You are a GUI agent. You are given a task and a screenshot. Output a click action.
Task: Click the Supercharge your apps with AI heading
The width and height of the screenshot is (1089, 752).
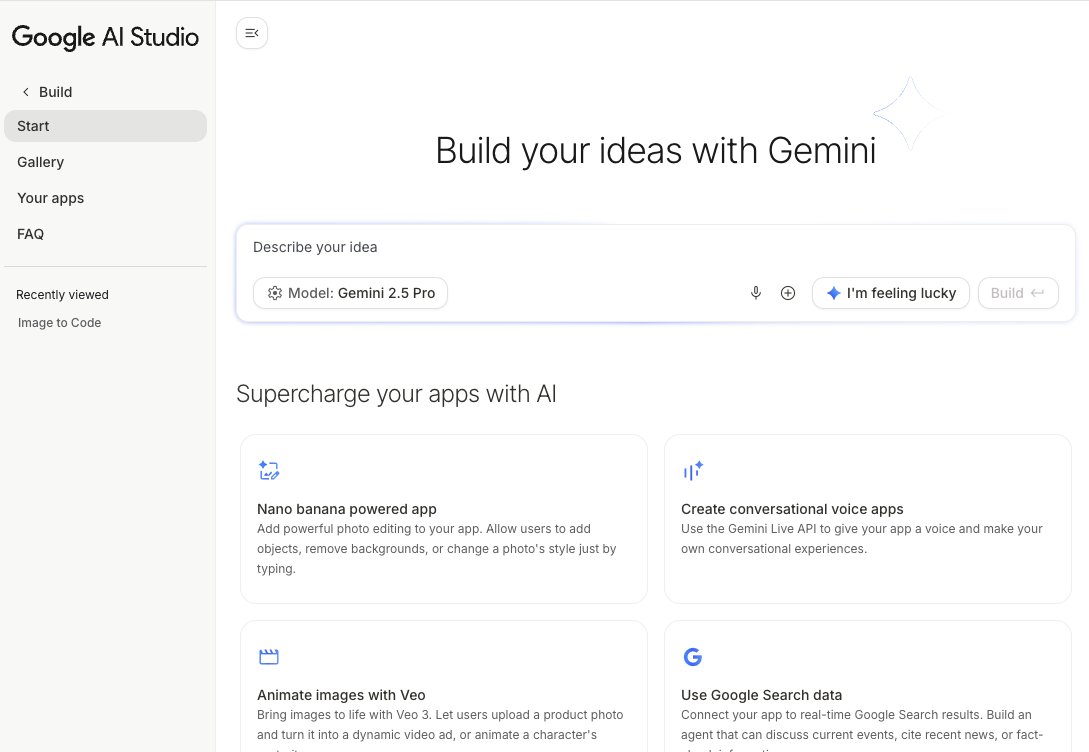396,394
